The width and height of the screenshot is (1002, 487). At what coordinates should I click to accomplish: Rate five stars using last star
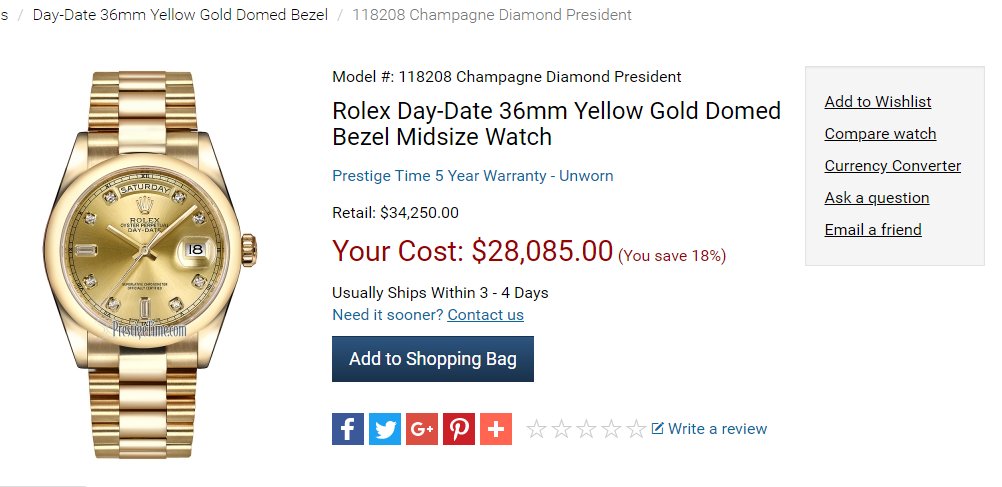[x=636, y=429]
